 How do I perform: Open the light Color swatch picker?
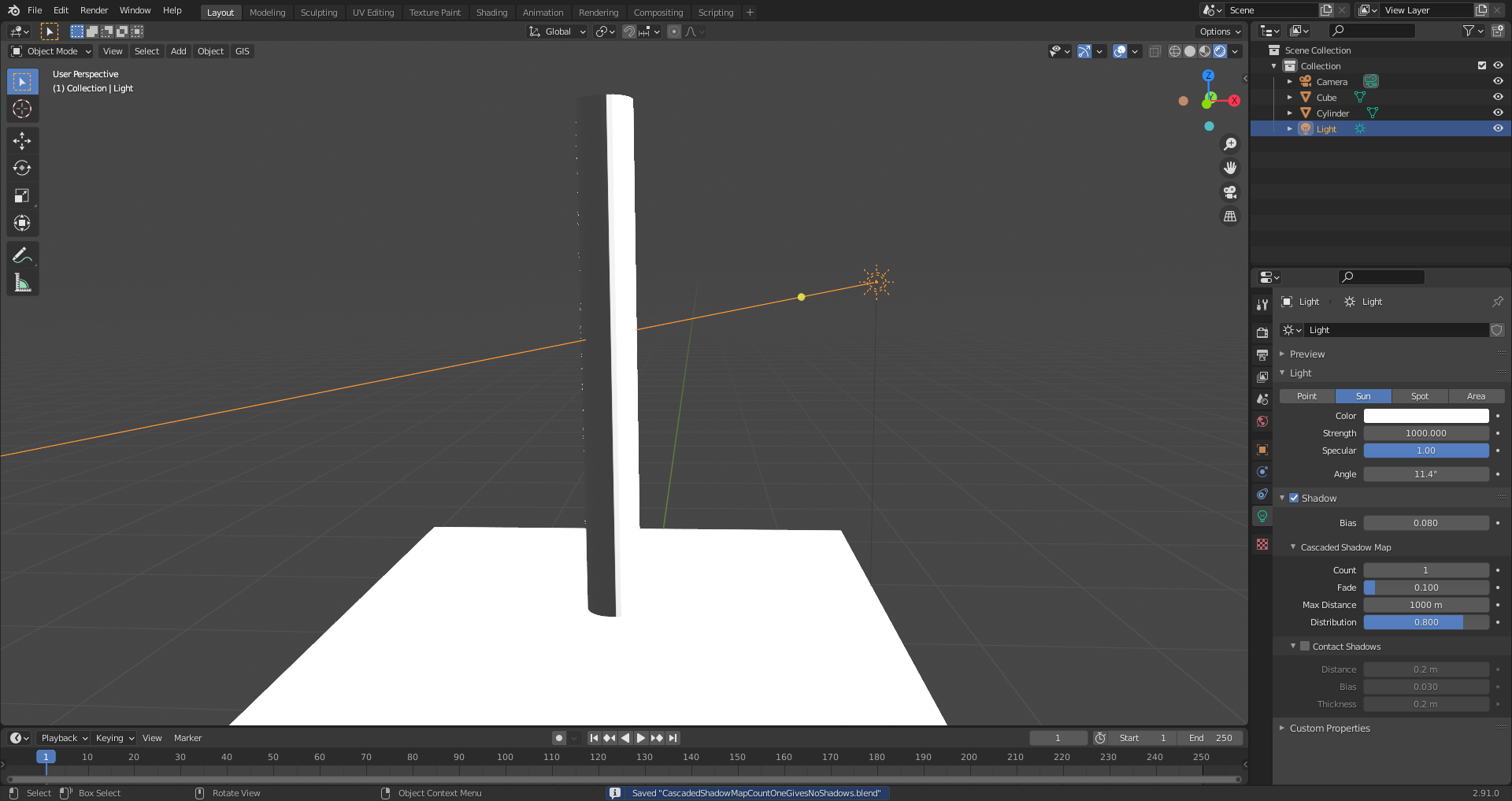(1425, 416)
